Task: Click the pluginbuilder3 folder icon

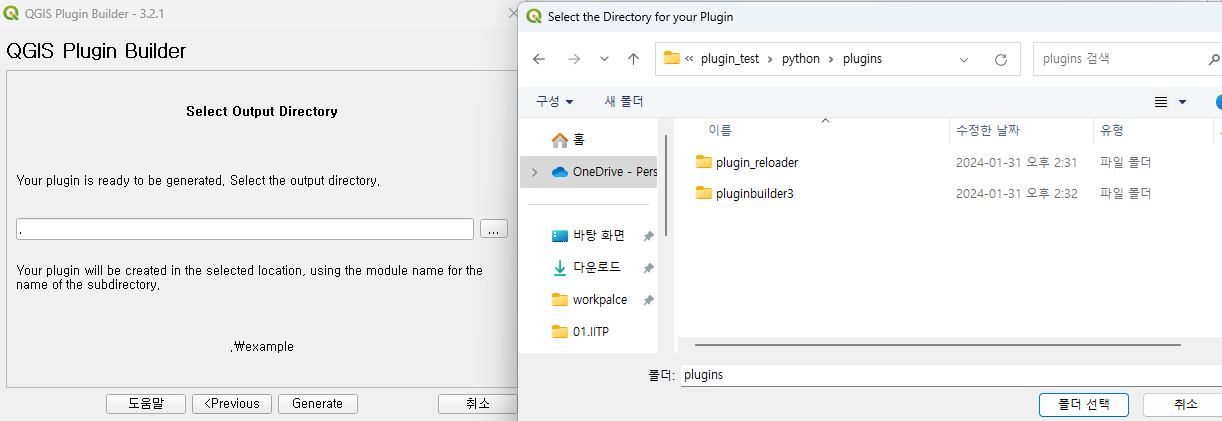Action: [703, 193]
